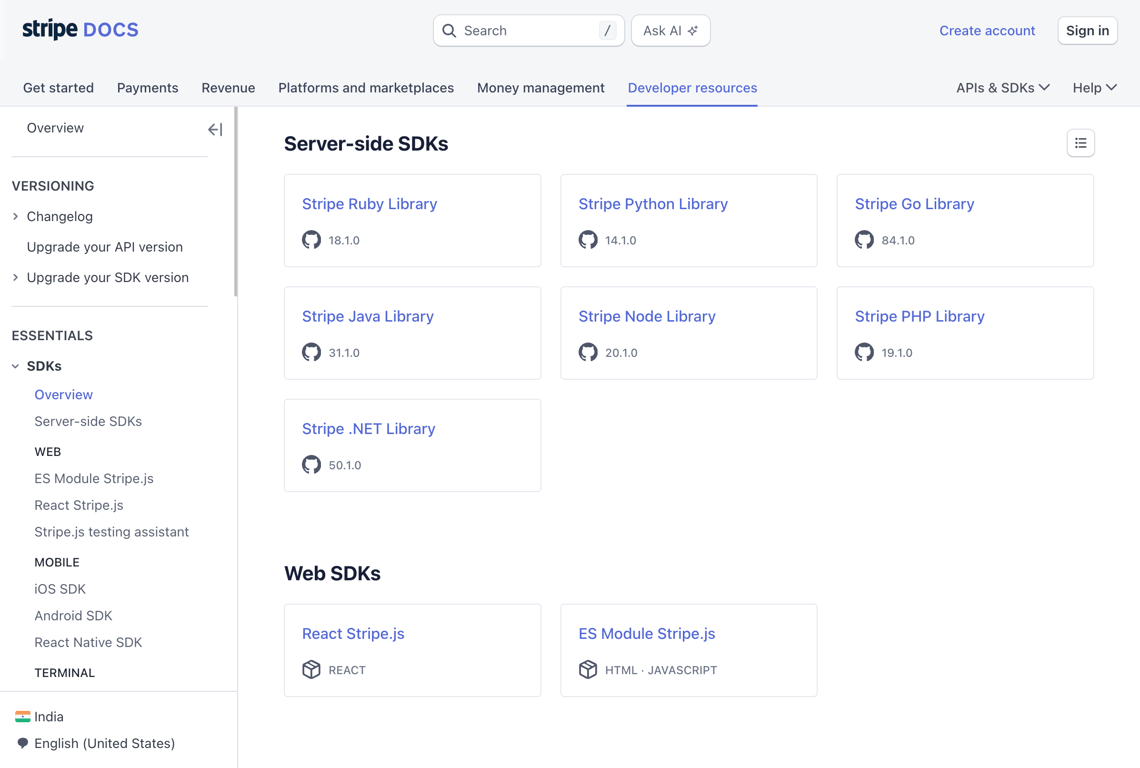
Task: Click GitHub icon on Python Library card
Action: pos(588,240)
